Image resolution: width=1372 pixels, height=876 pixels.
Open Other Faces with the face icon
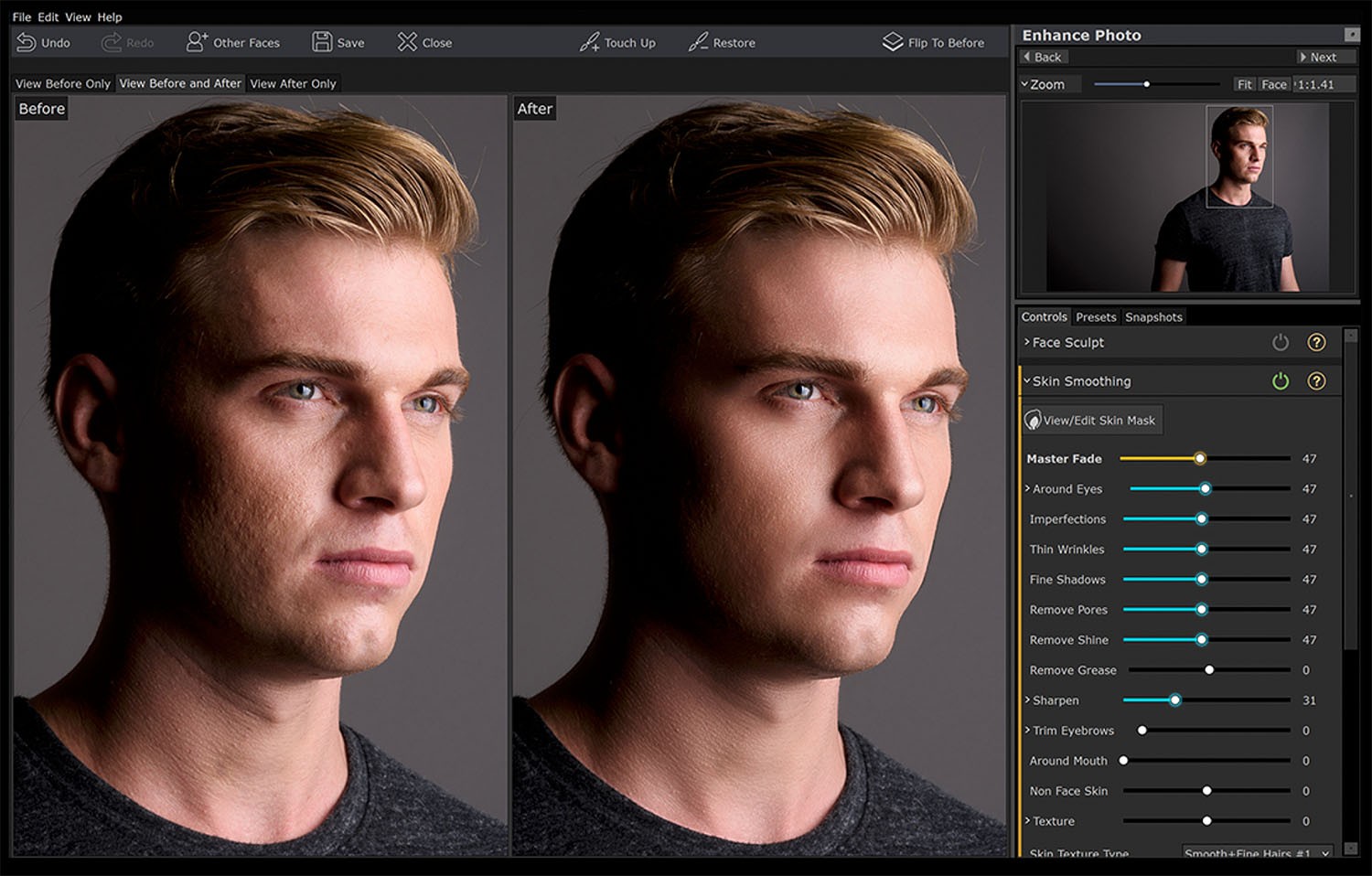click(196, 41)
